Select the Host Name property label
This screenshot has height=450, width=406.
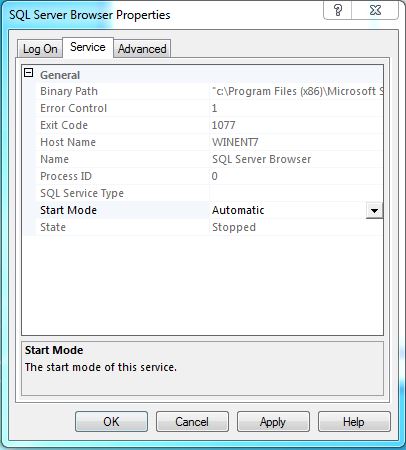pos(68,142)
